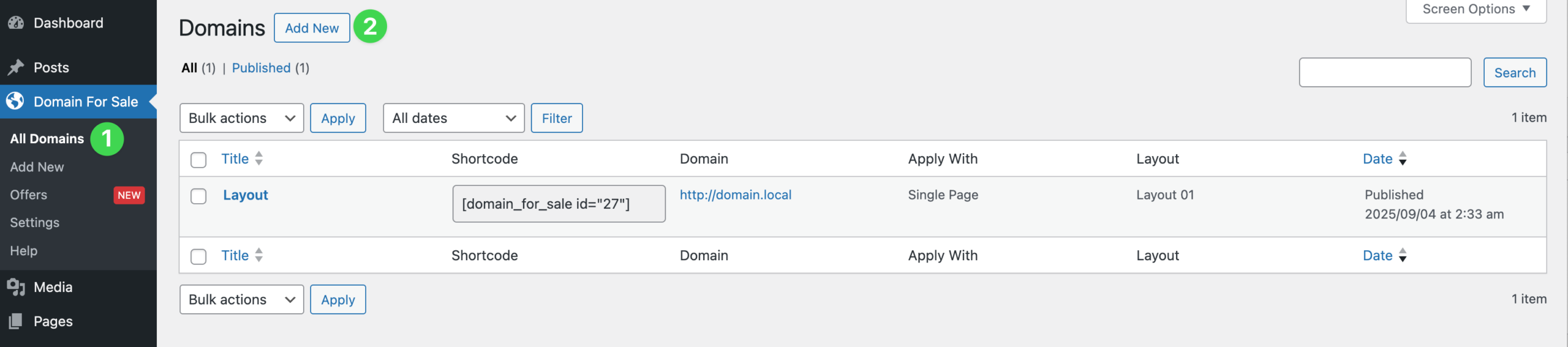The height and width of the screenshot is (347, 1568).
Task: Click the Search button
Action: (x=1515, y=73)
